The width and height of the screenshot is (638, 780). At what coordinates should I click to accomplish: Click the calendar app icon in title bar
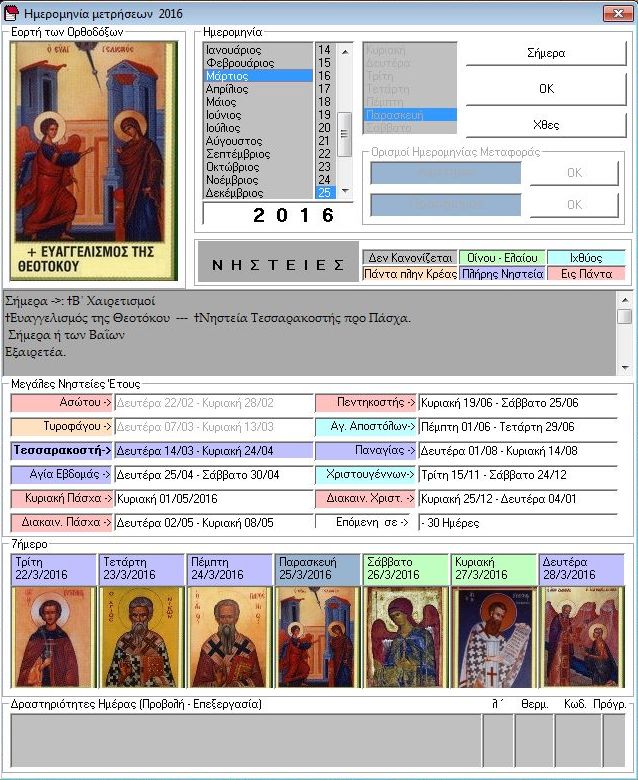pyautogui.click(x=11, y=13)
